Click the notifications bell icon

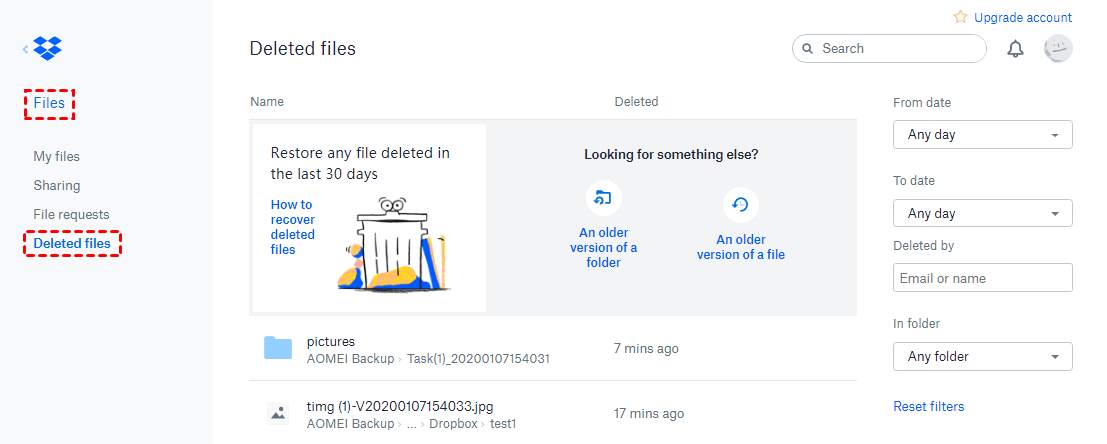point(1015,49)
